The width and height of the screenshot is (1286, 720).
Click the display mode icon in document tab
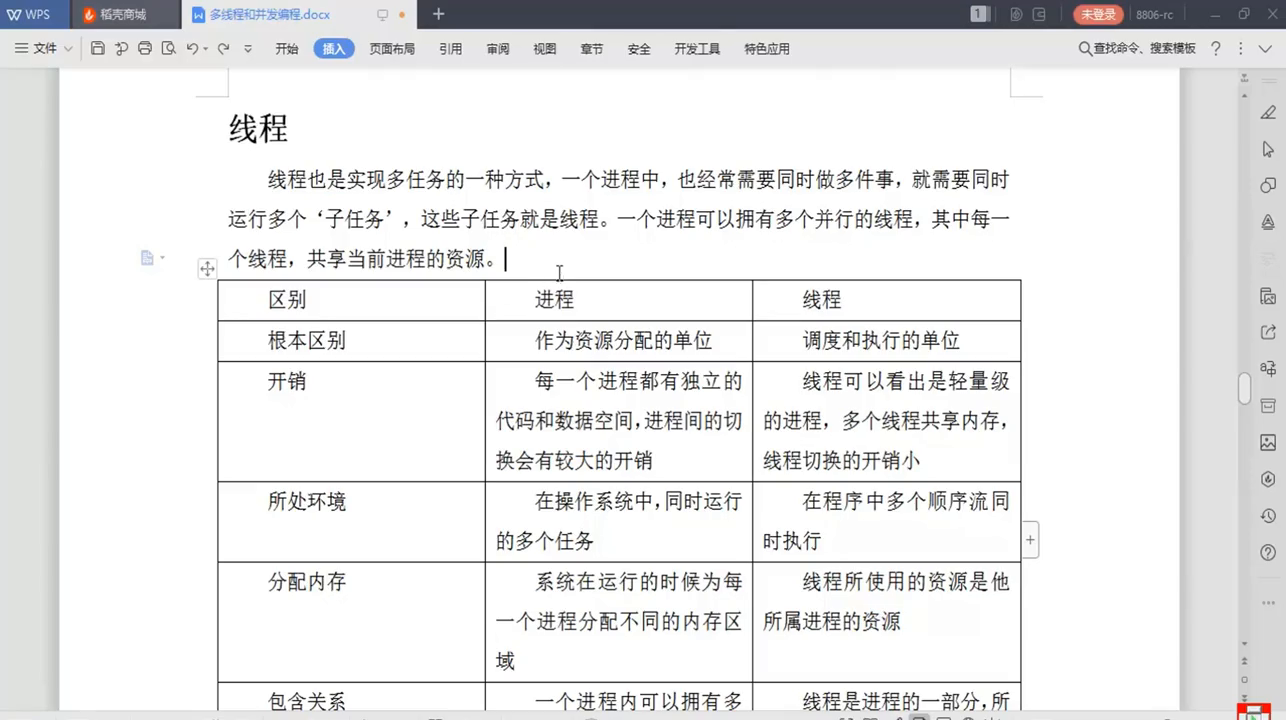point(382,15)
